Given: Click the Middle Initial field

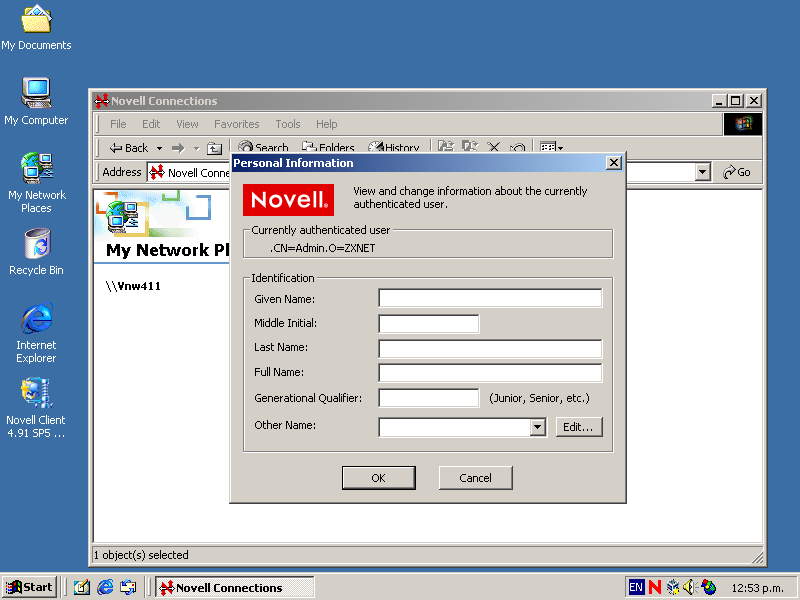Looking at the screenshot, I should tap(429, 323).
